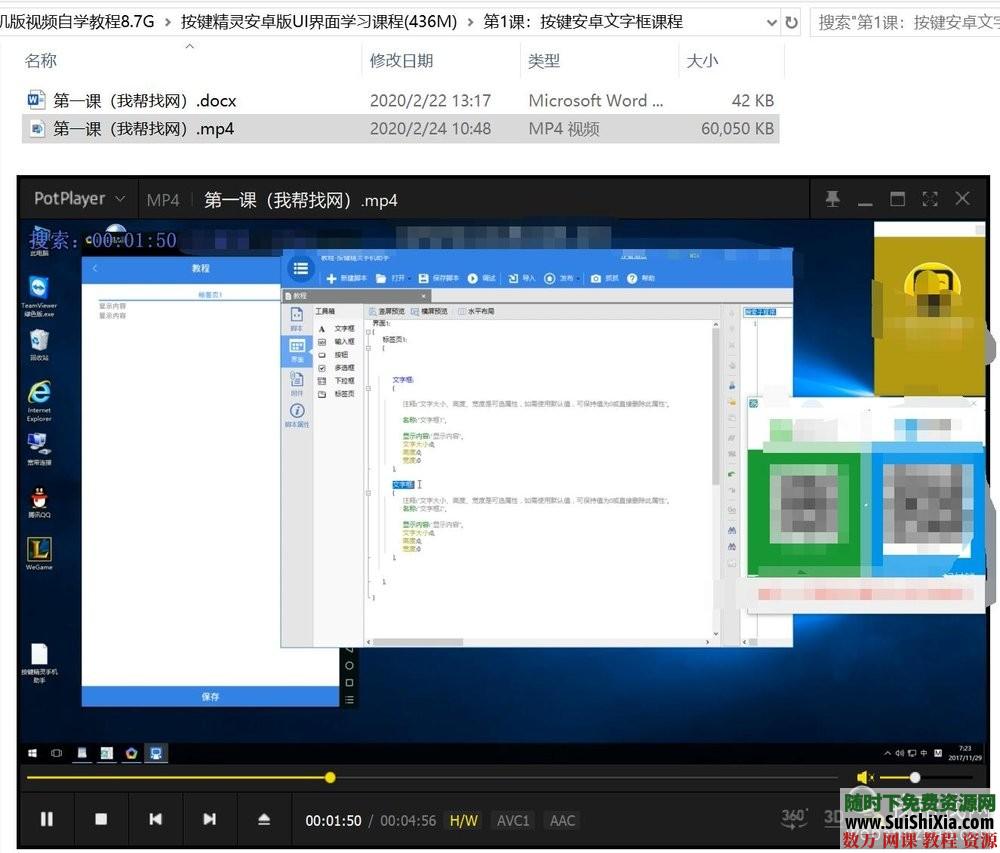
Task: Pin PotPlayer always on top
Action: coord(832,199)
